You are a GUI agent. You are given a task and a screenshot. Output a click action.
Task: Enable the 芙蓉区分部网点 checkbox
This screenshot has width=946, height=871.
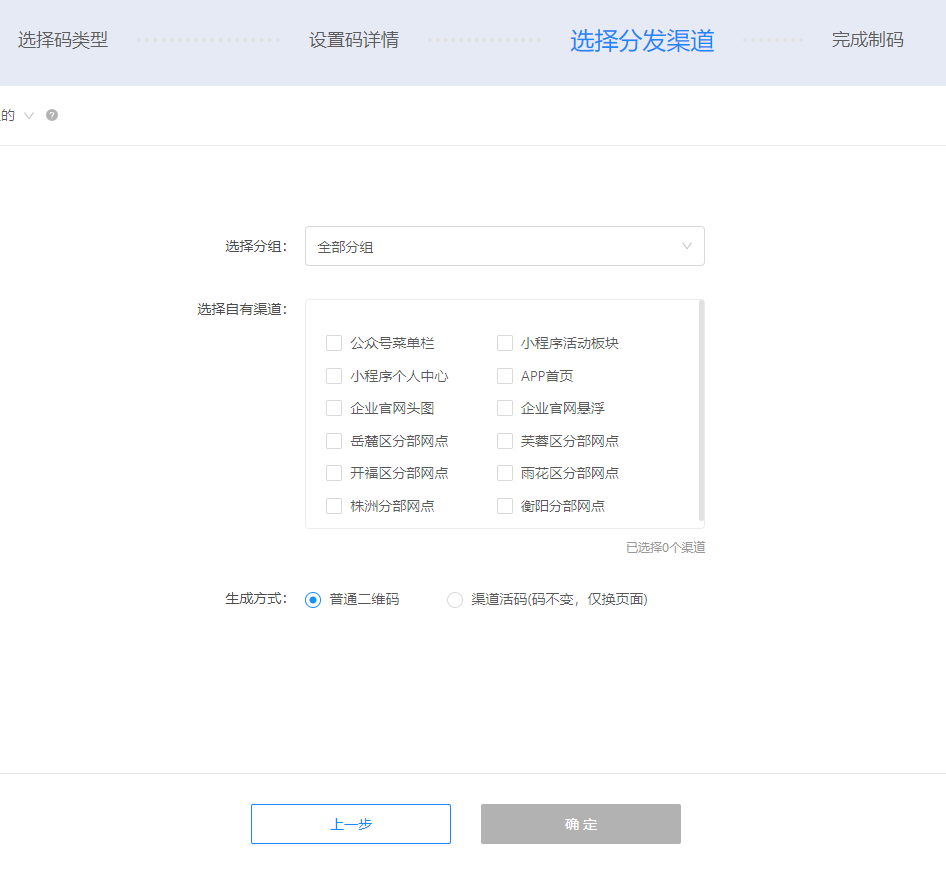[x=505, y=441]
